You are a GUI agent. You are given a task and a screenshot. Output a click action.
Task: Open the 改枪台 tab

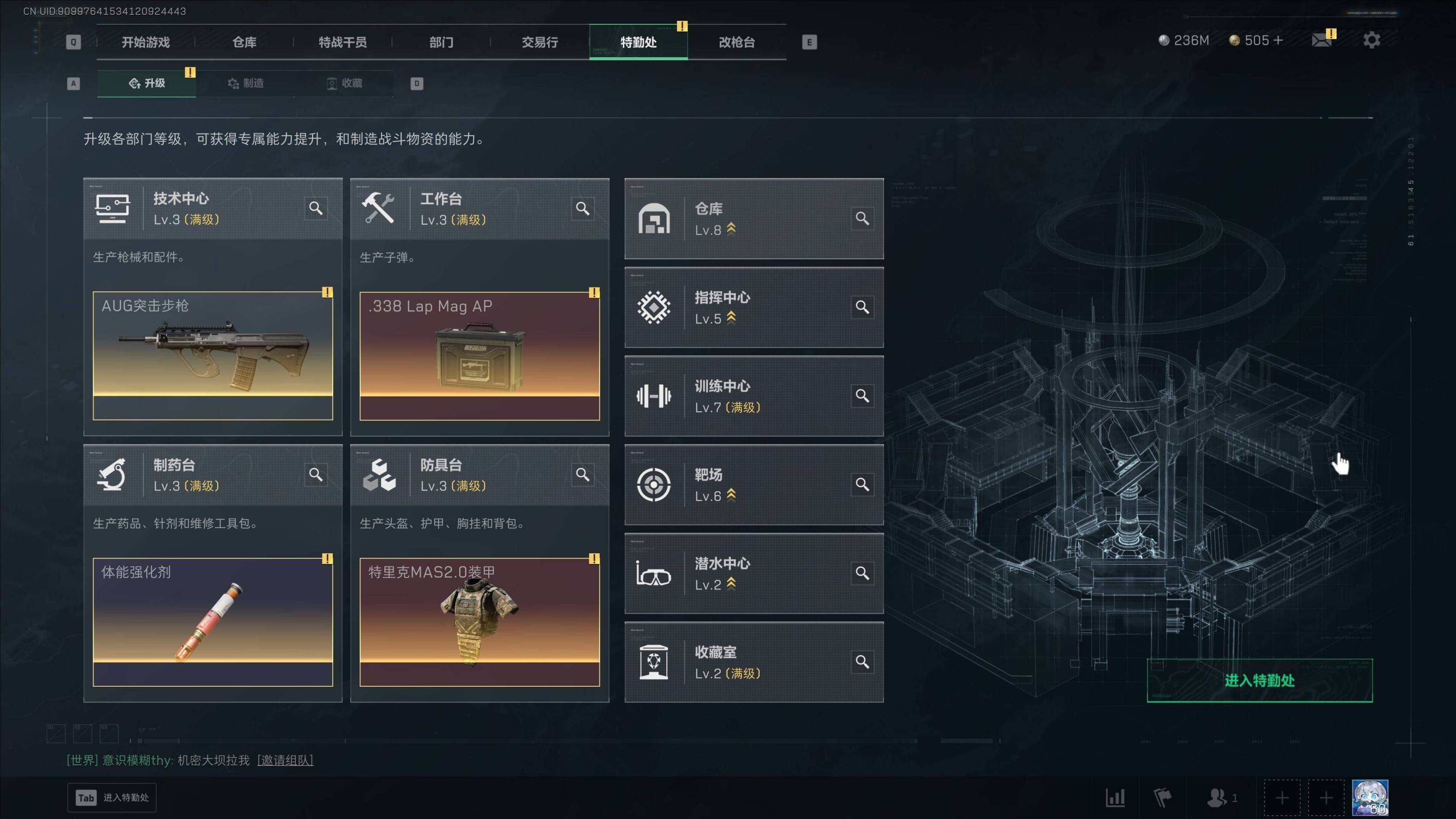click(736, 42)
